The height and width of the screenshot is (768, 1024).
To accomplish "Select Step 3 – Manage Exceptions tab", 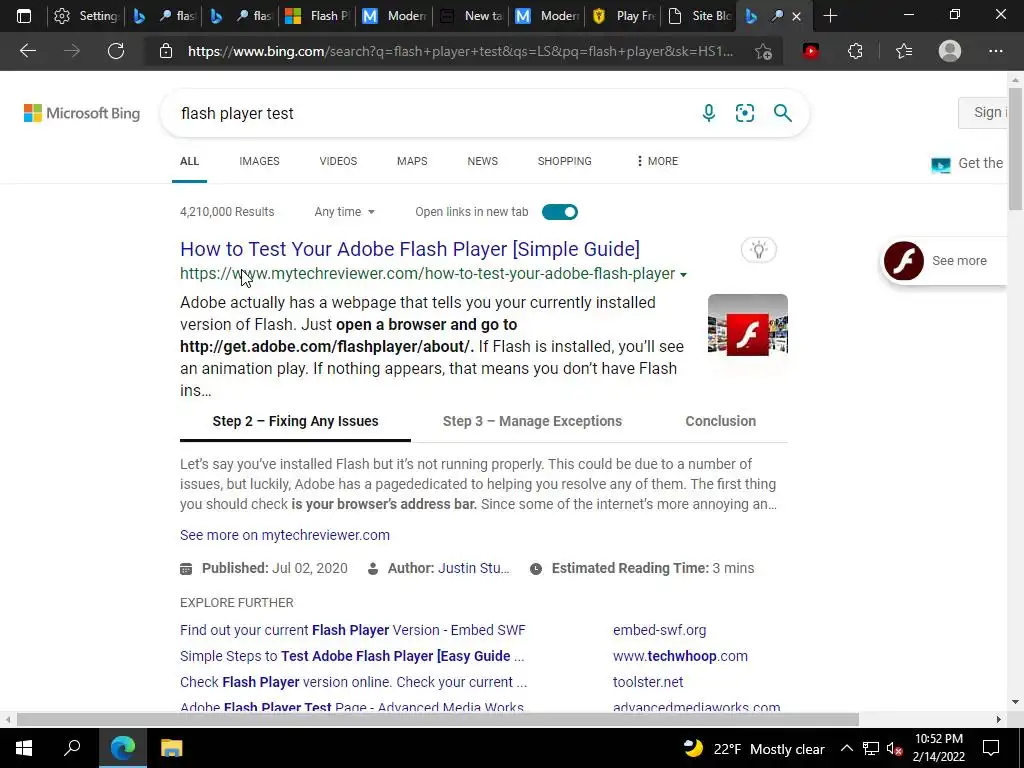I will click(532, 421).
